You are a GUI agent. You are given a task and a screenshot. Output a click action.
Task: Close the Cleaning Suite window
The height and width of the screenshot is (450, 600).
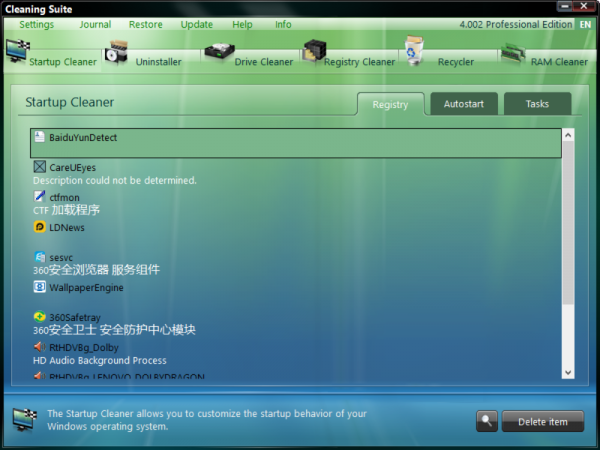click(x=584, y=6)
